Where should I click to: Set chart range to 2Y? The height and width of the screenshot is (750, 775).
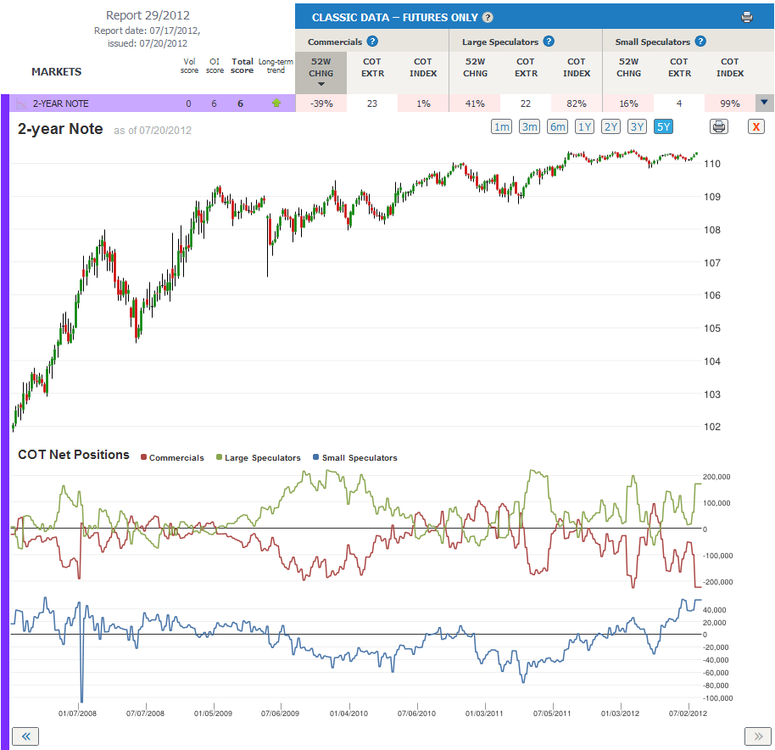point(611,127)
